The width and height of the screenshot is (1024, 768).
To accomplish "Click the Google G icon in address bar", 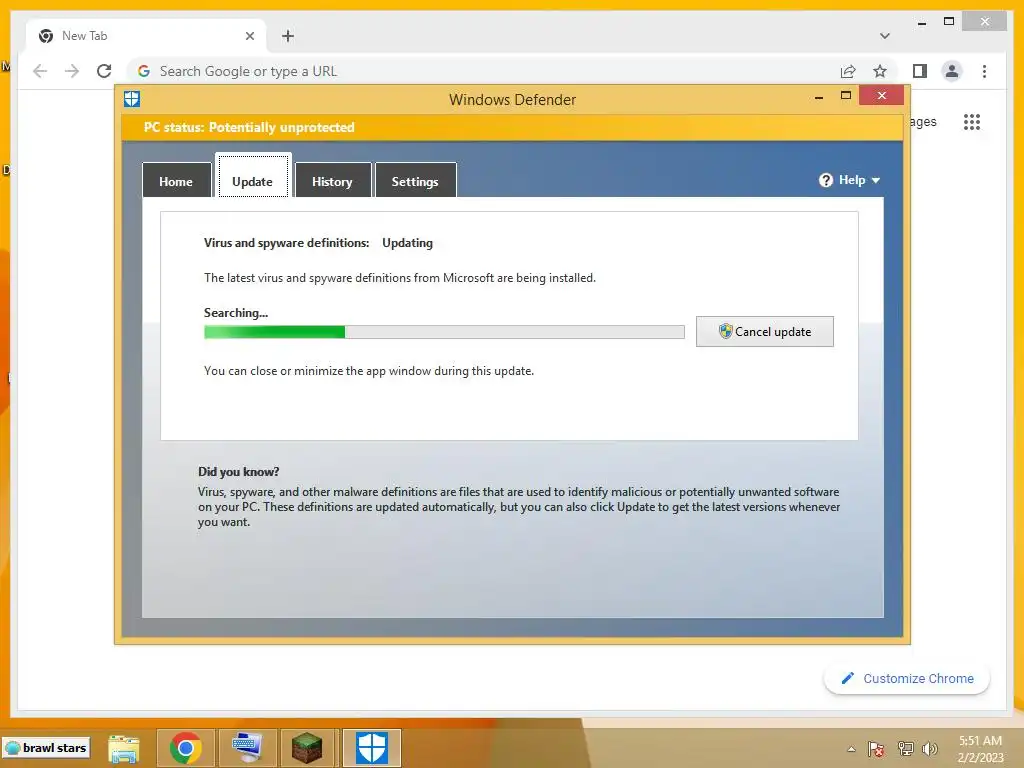I will click(x=144, y=71).
